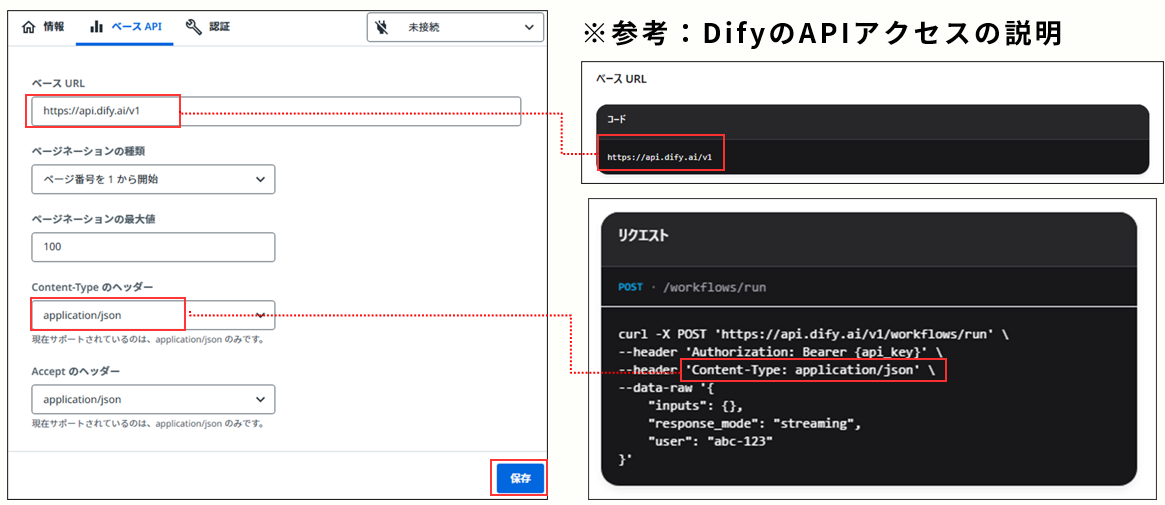
Task: Expand the 未接続 connection status dropdown arrow
Action: 529,28
